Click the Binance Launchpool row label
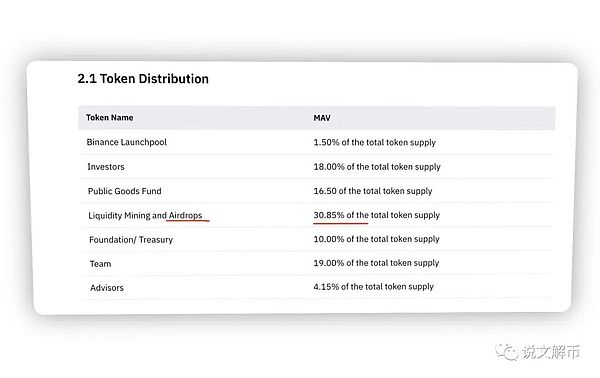The width and height of the screenshot is (600, 378). pyautogui.click(x=127, y=142)
